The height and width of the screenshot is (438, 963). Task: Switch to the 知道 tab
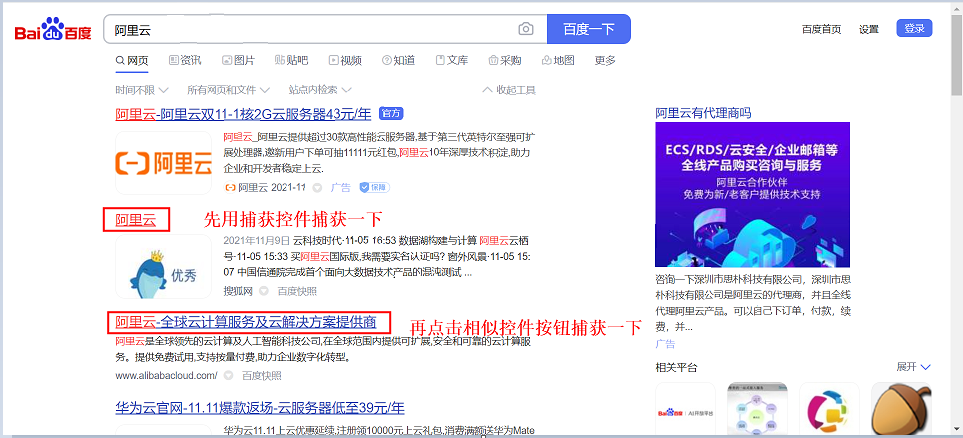pos(398,60)
